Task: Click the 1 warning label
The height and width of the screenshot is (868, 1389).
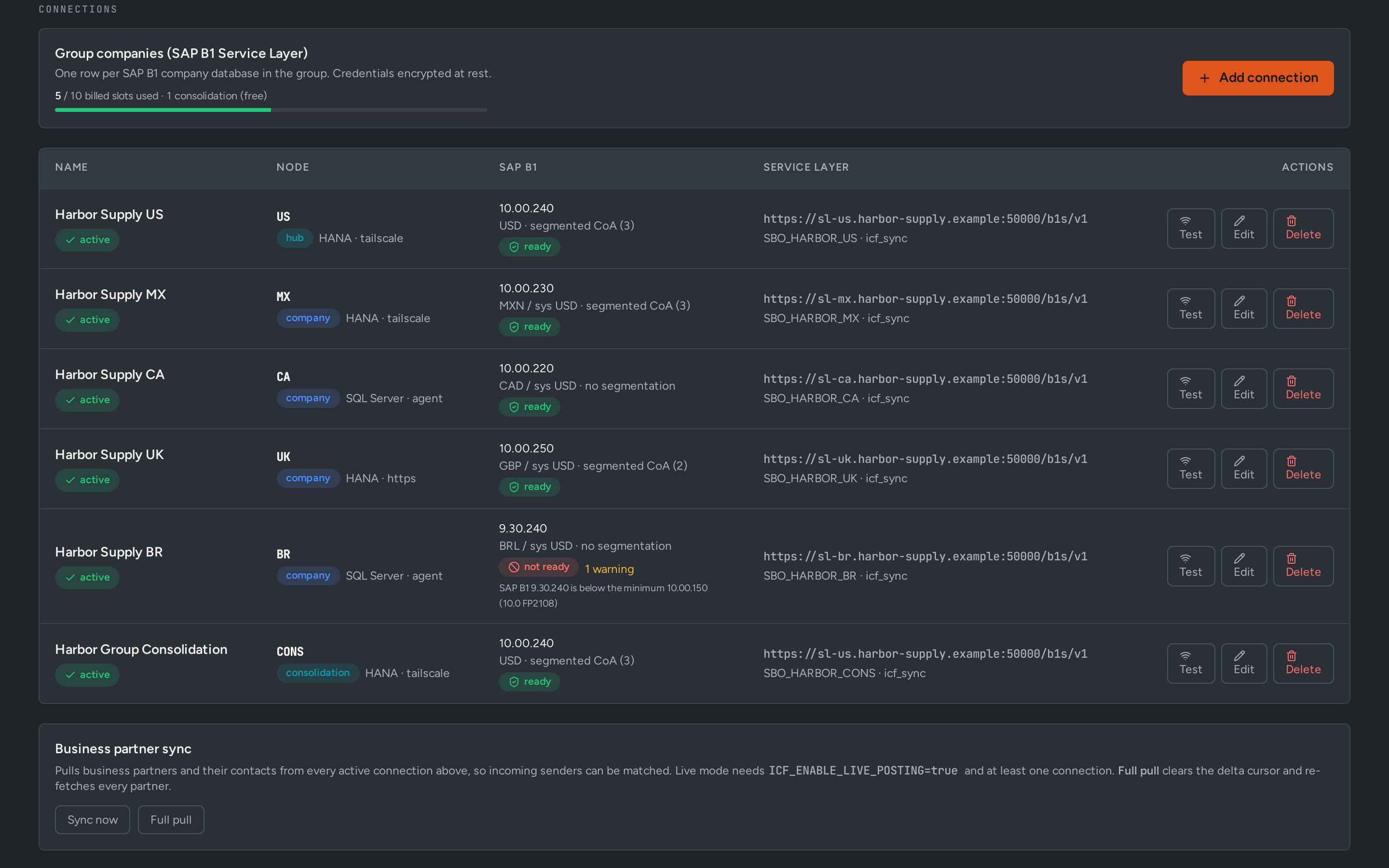Action: [609, 569]
